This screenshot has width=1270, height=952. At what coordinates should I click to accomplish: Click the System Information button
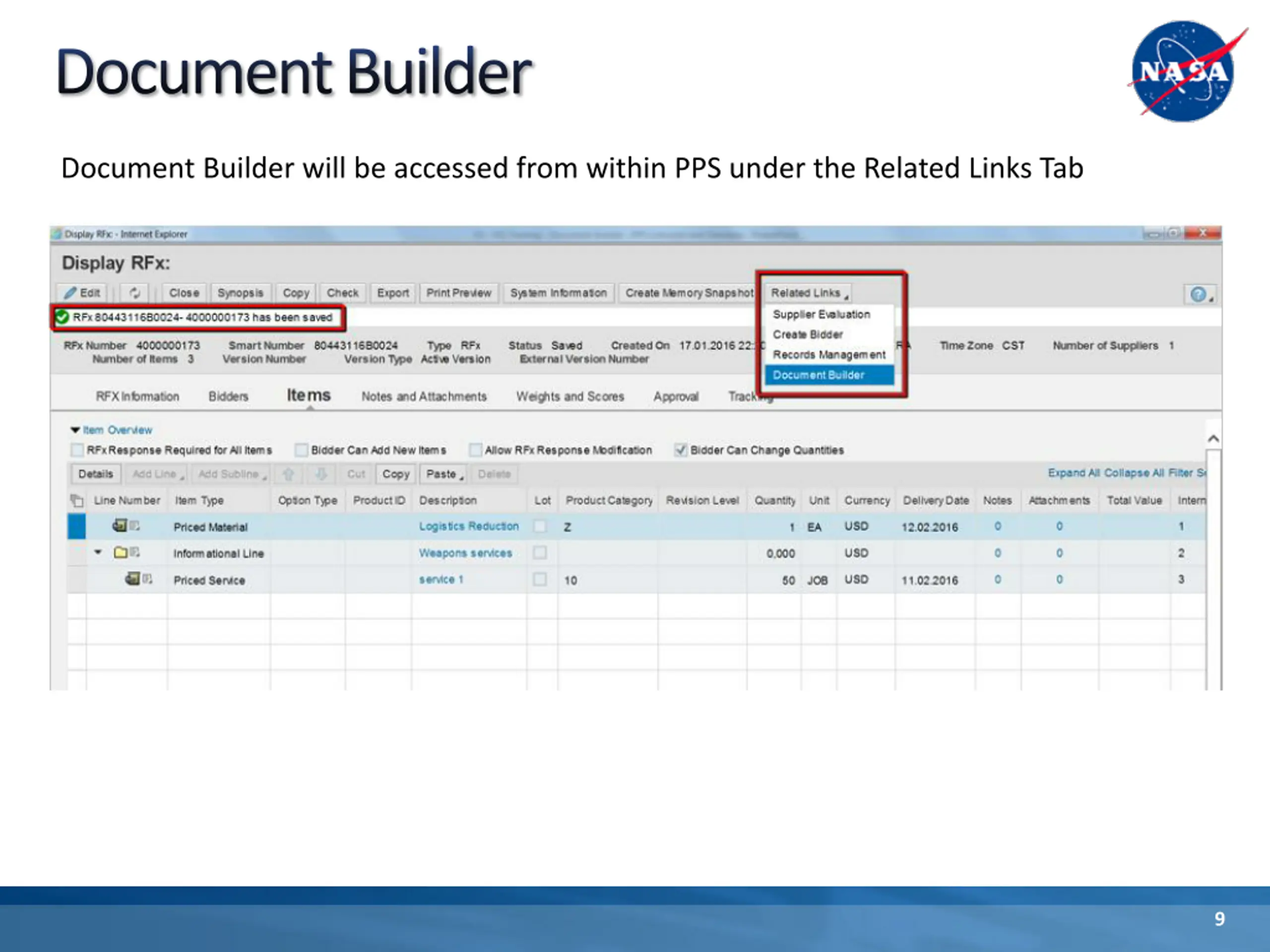tap(559, 293)
